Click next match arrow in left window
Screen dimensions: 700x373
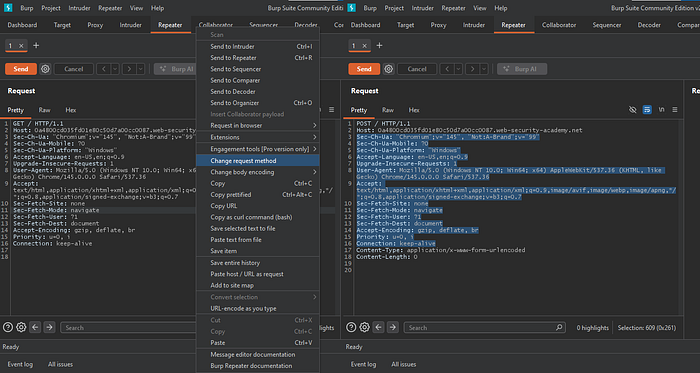50,327
